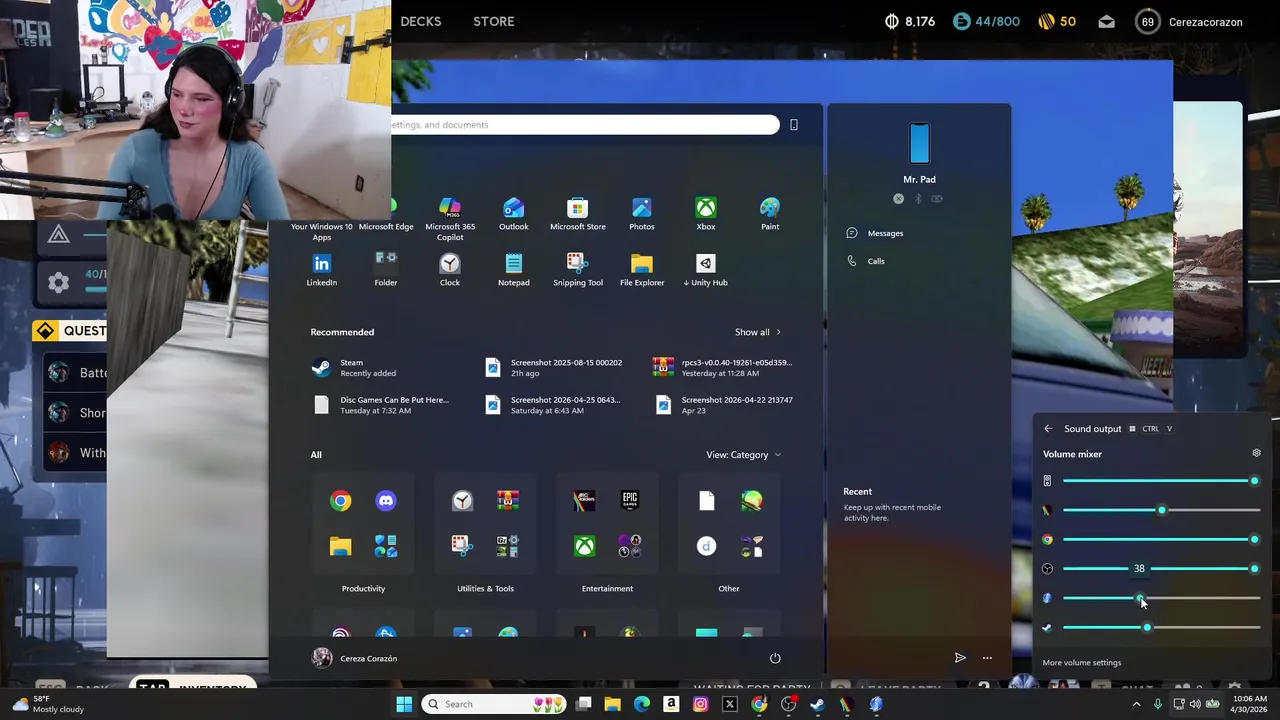Show hidden system tray icons
Viewport: 1280px width, 720px height.
click(1136, 704)
